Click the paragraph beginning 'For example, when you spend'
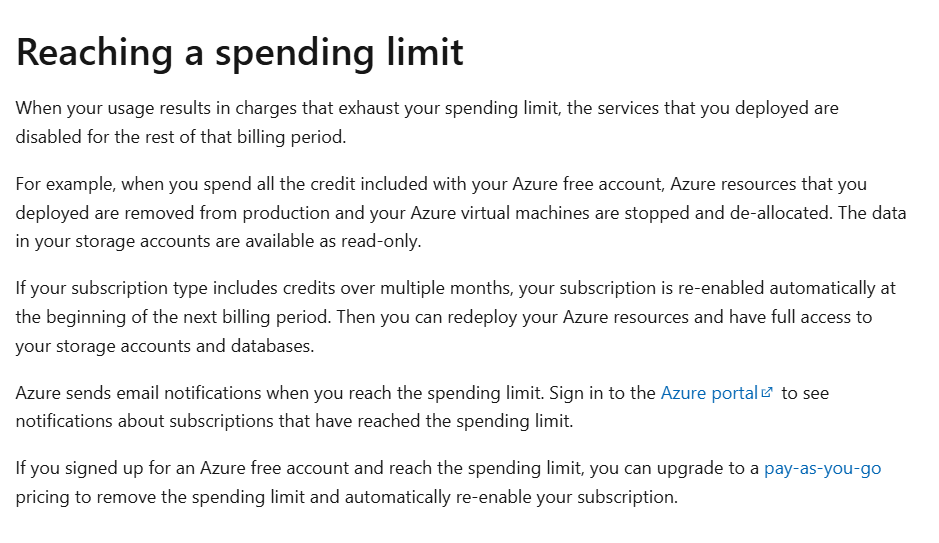The image size is (939, 543). tap(461, 213)
